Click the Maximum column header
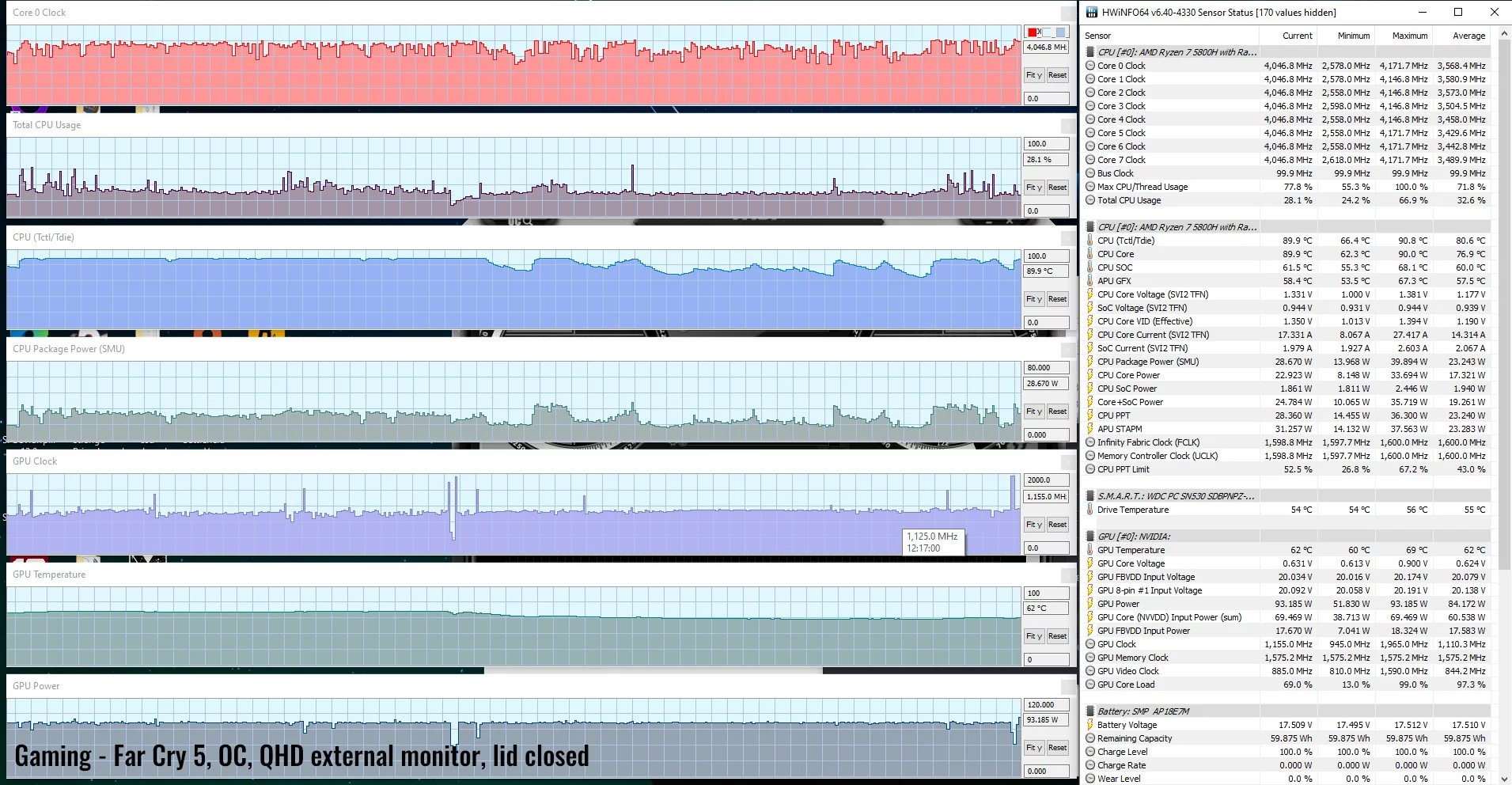The width and height of the screenshot is (1512, 785). [x=1409, y=36]
